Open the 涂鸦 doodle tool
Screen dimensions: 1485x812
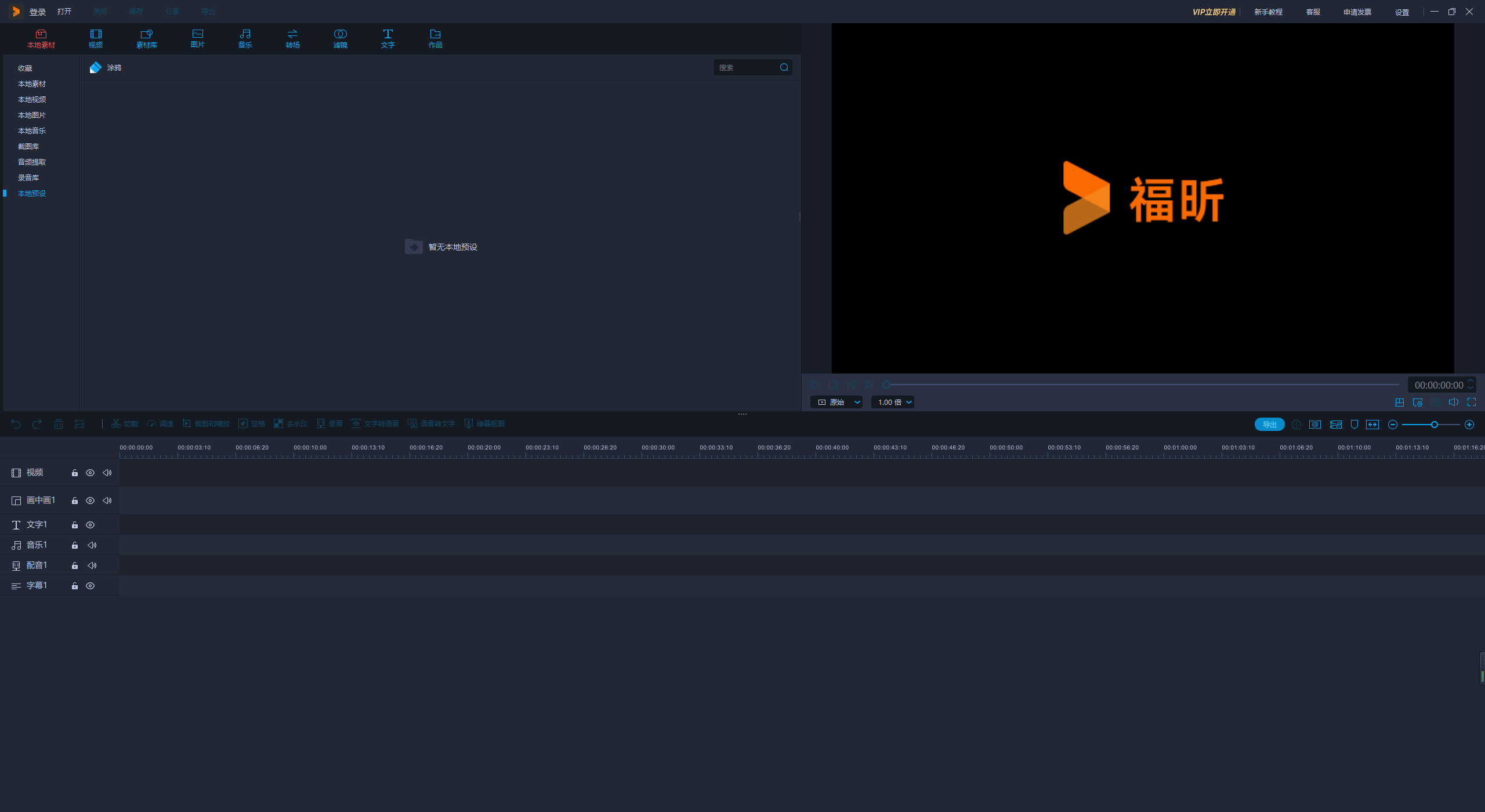pyautogui.click(x=105, y=68)
